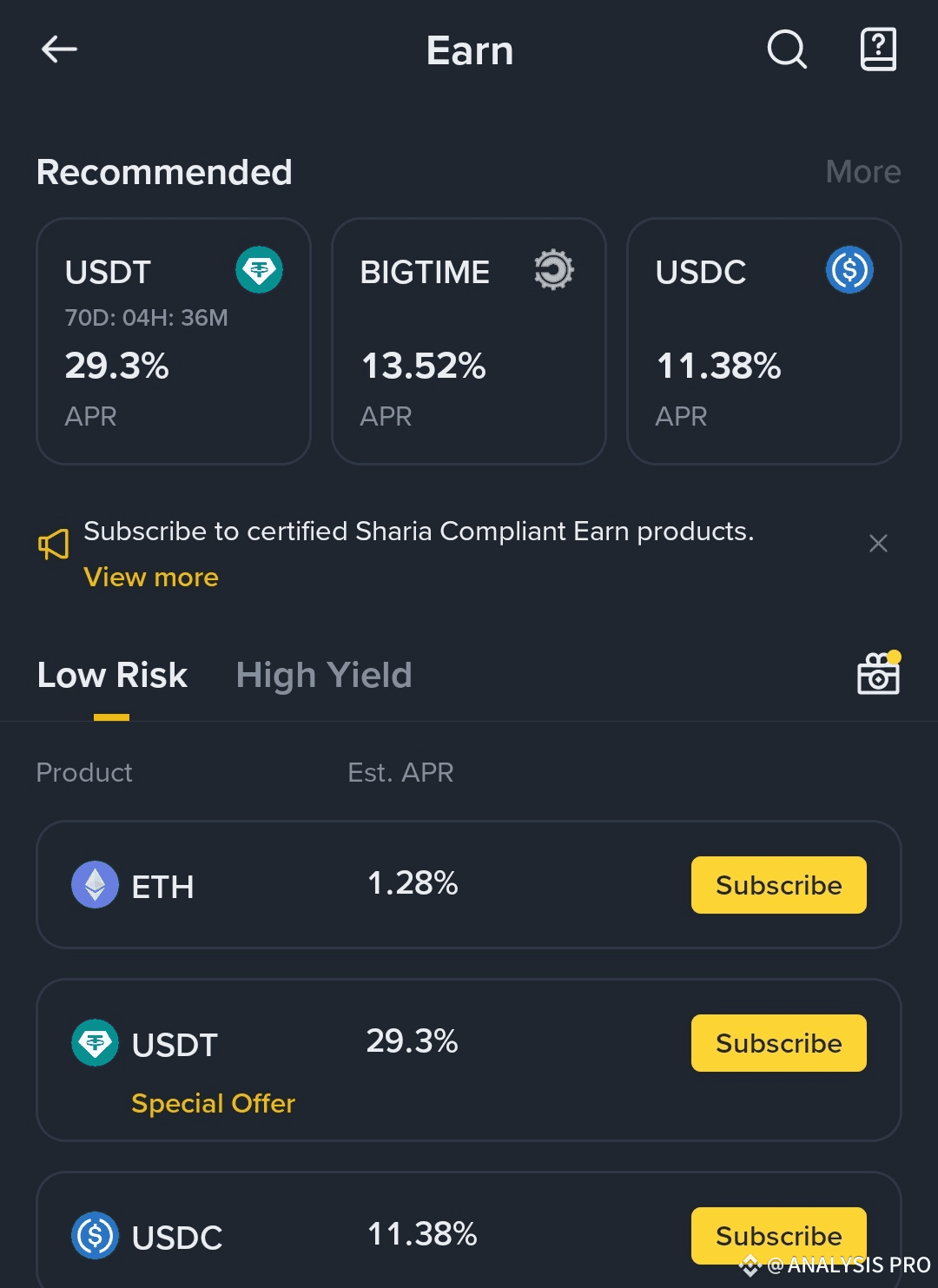The width and height of the screenshot is (938, 1288).
Task: Open the help guide book icon
Action: click(x=878, y=50)
